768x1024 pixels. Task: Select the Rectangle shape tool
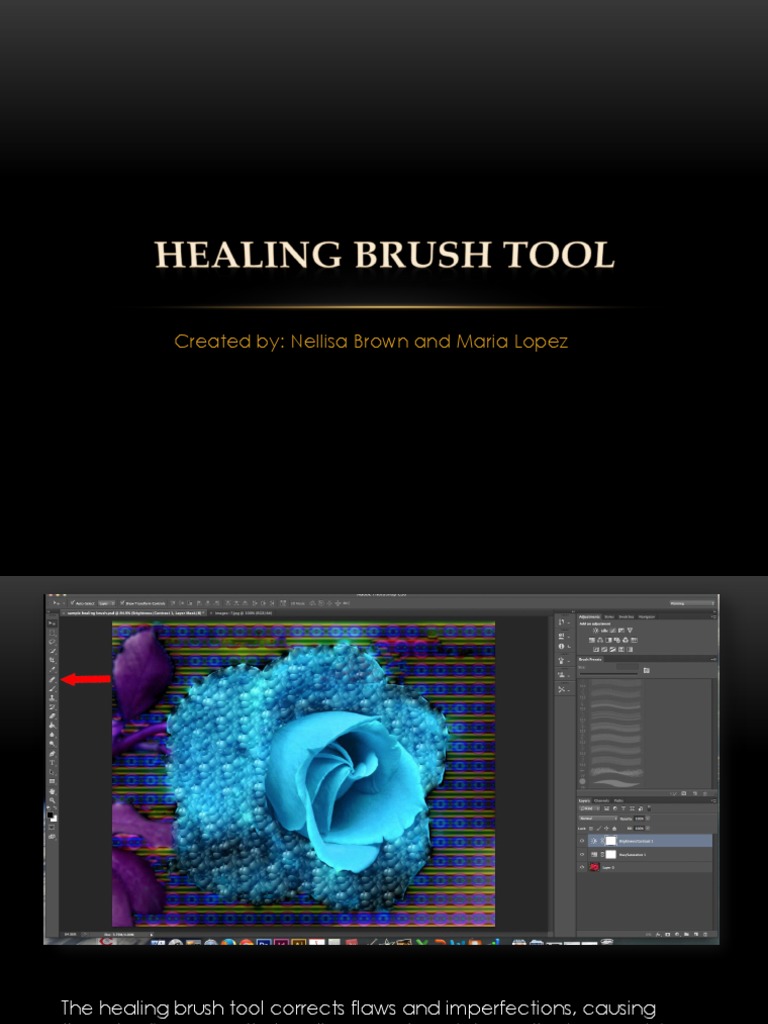52,781
